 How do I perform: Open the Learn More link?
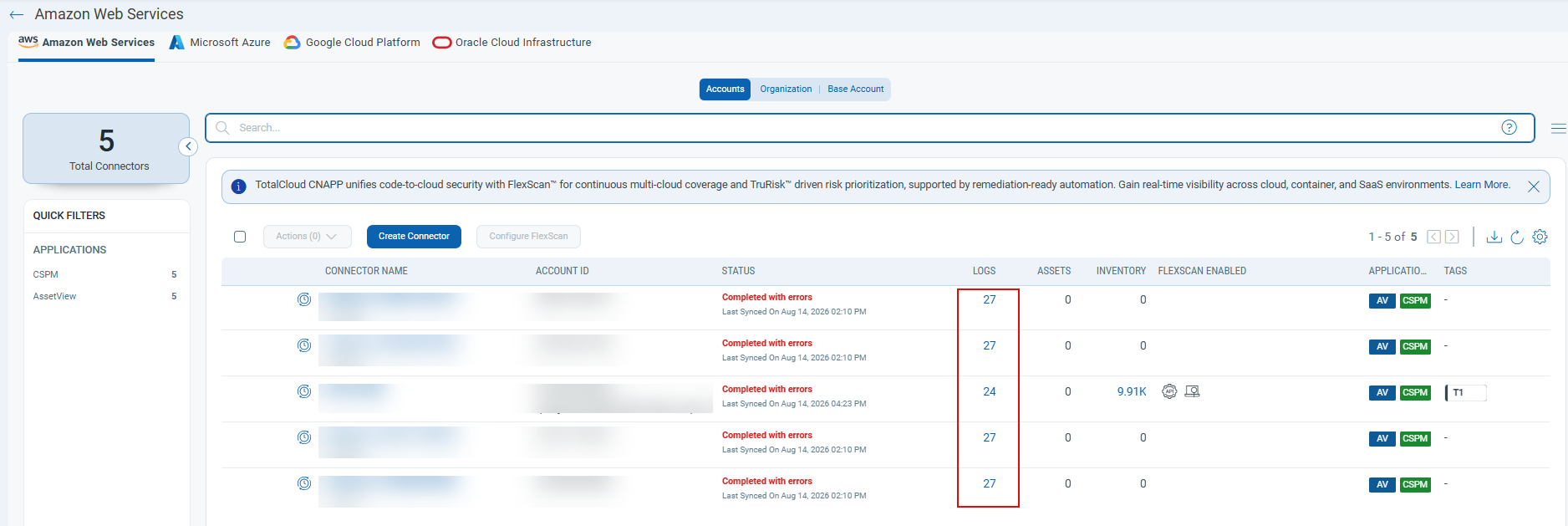coord(1482,185)
